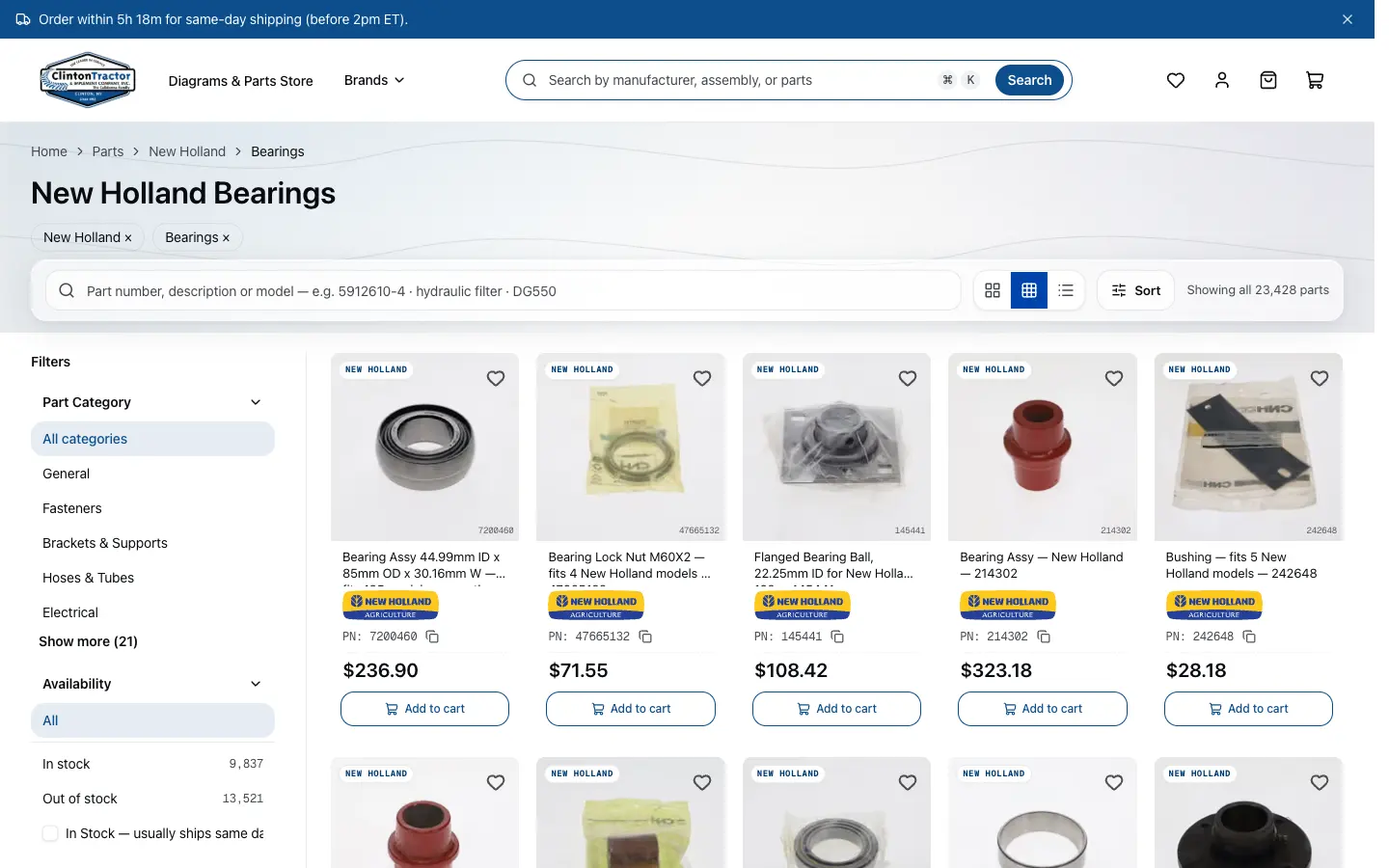
Task: Open the shopping bag icon in header
Action: click(x=1267, y=80)
